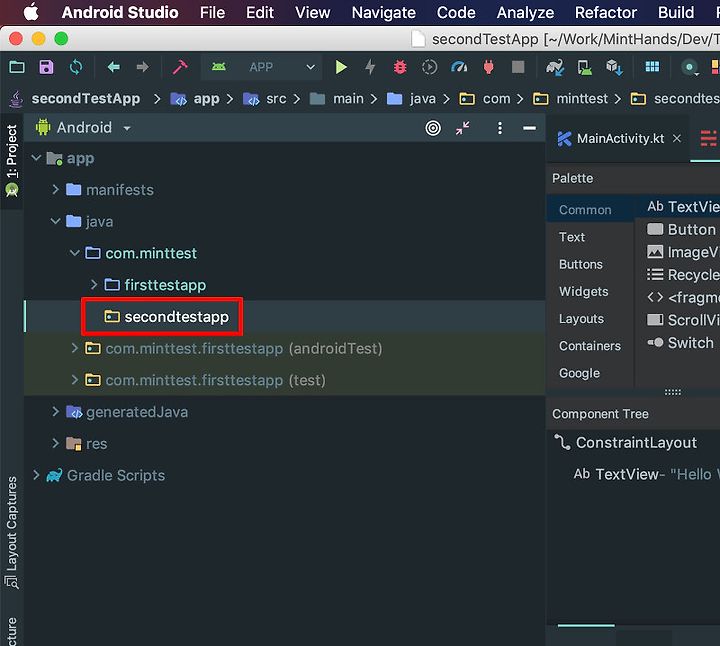The width and height of the screenshot is (720, 646).
Task: Expand com.minttest.firsttestapp (androidTest) node
Action: click(74, 348)
